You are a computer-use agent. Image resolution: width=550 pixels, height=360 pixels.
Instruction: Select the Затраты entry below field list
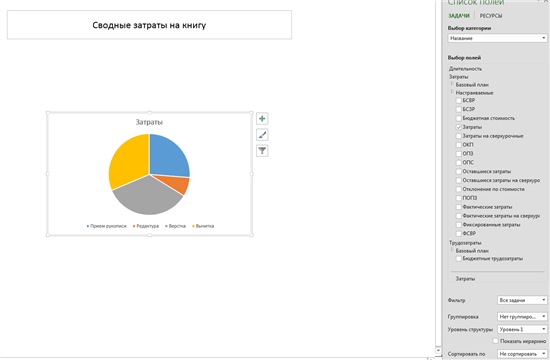[465, 279]
